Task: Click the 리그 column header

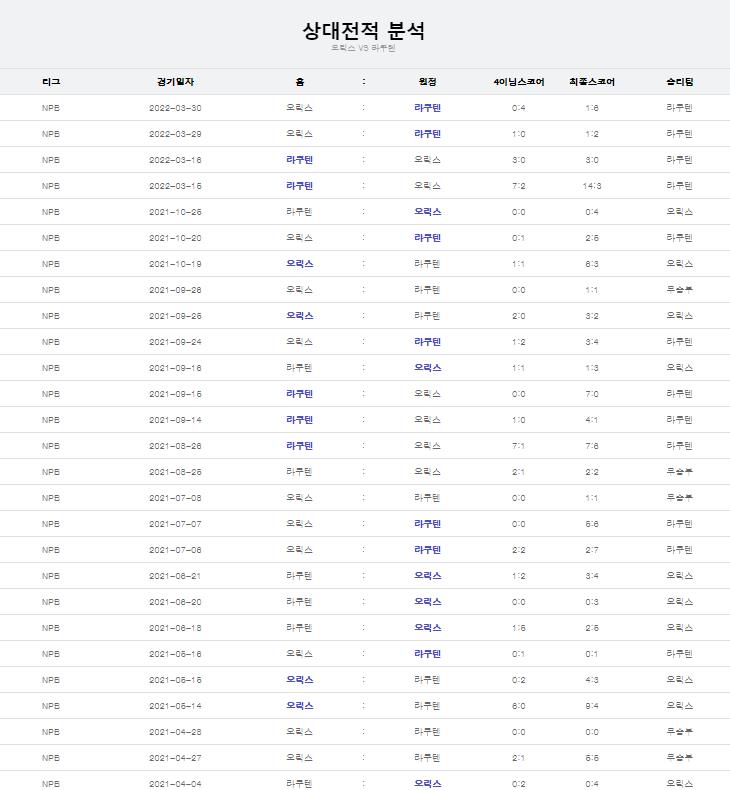Action: pos(51,82)
